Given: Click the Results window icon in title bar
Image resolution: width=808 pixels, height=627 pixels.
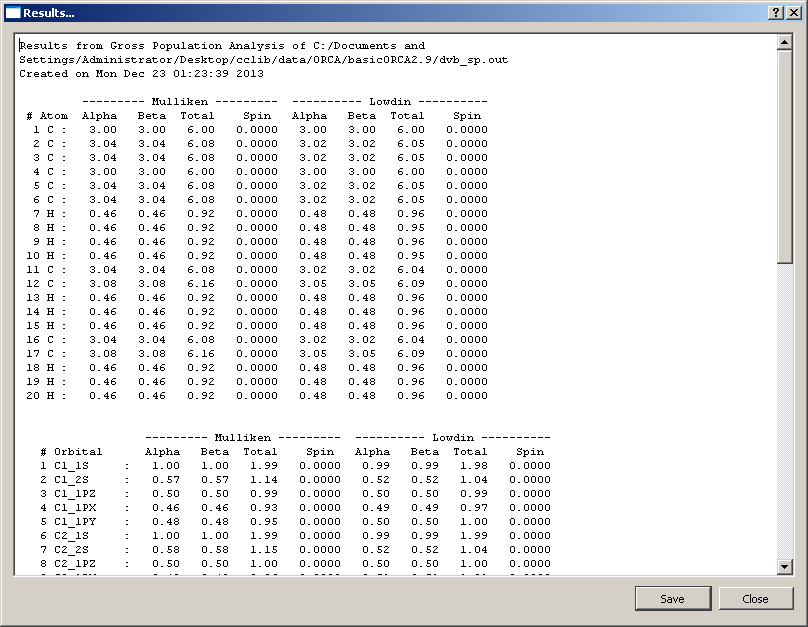Looking at the screenshot, I should pos(12,12).
